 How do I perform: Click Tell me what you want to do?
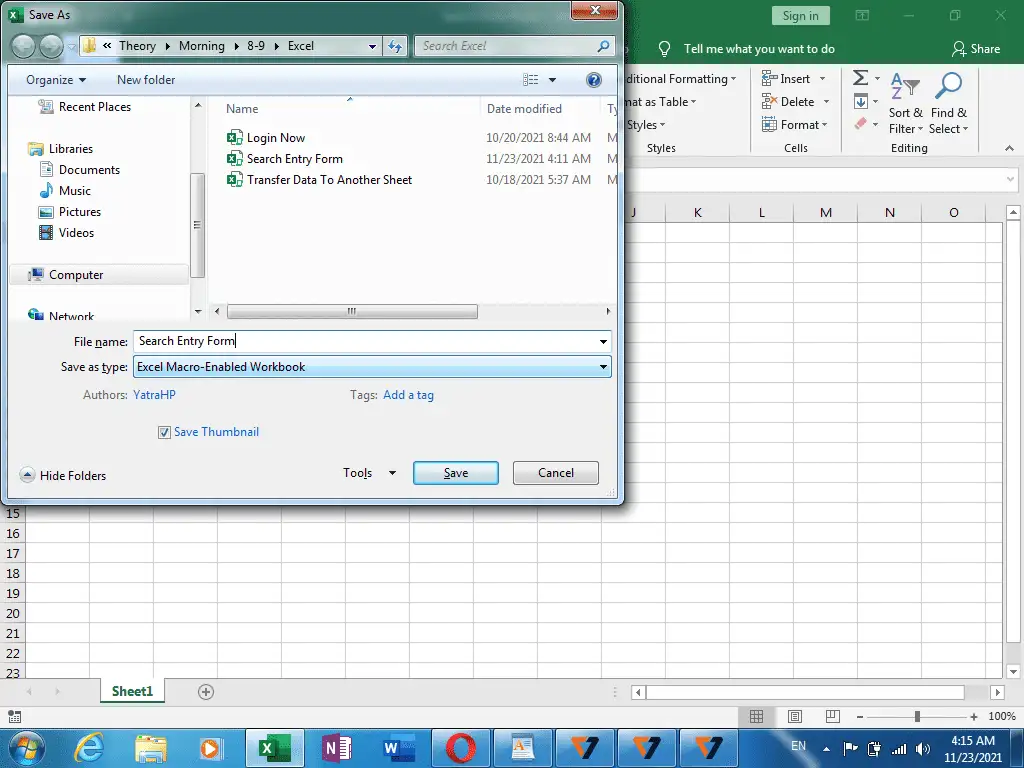[x=759, y=49]
